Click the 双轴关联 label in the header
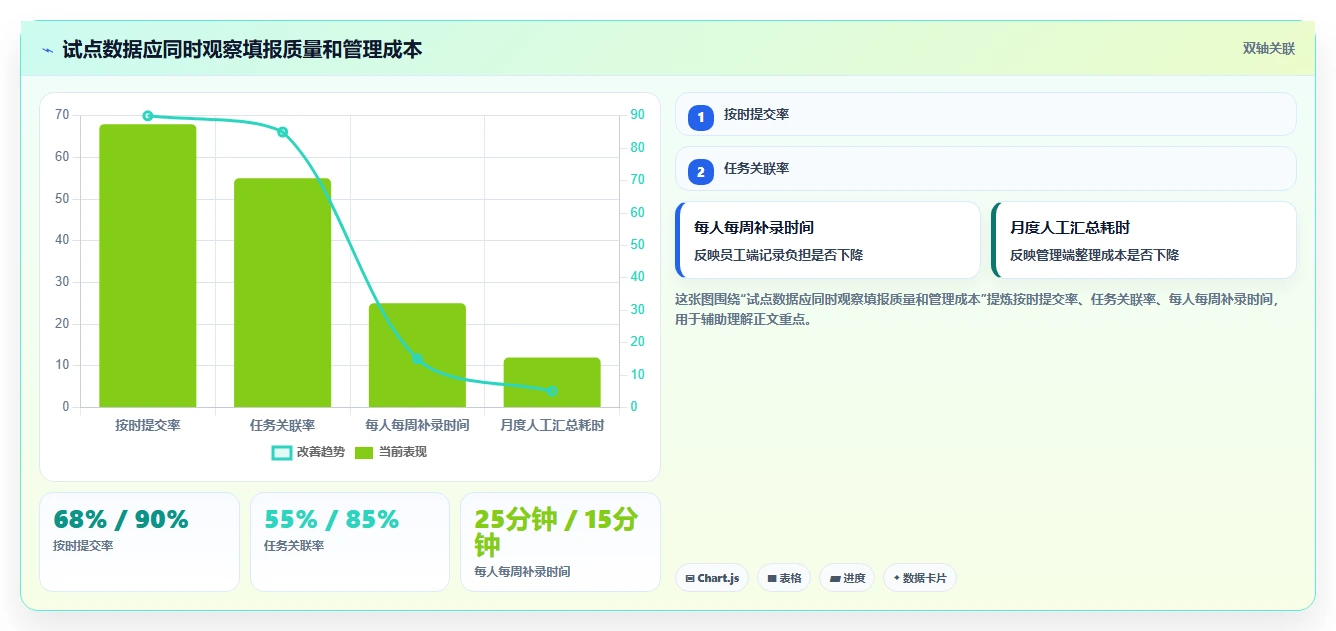 (1269, 49)
